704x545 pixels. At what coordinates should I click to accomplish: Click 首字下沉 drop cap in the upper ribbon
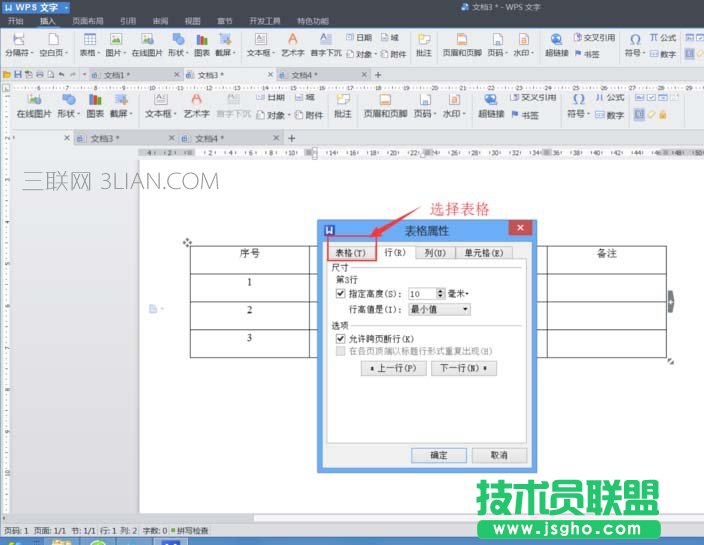coord(326,45)
